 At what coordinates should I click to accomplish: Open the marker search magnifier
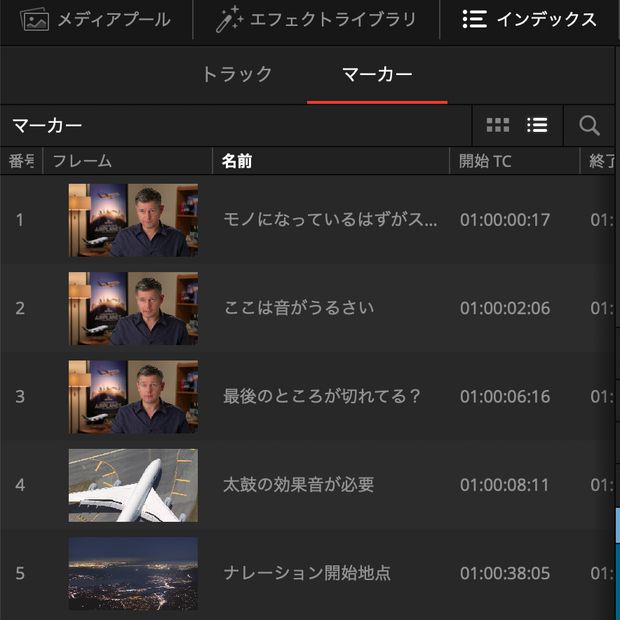(589, 126)
